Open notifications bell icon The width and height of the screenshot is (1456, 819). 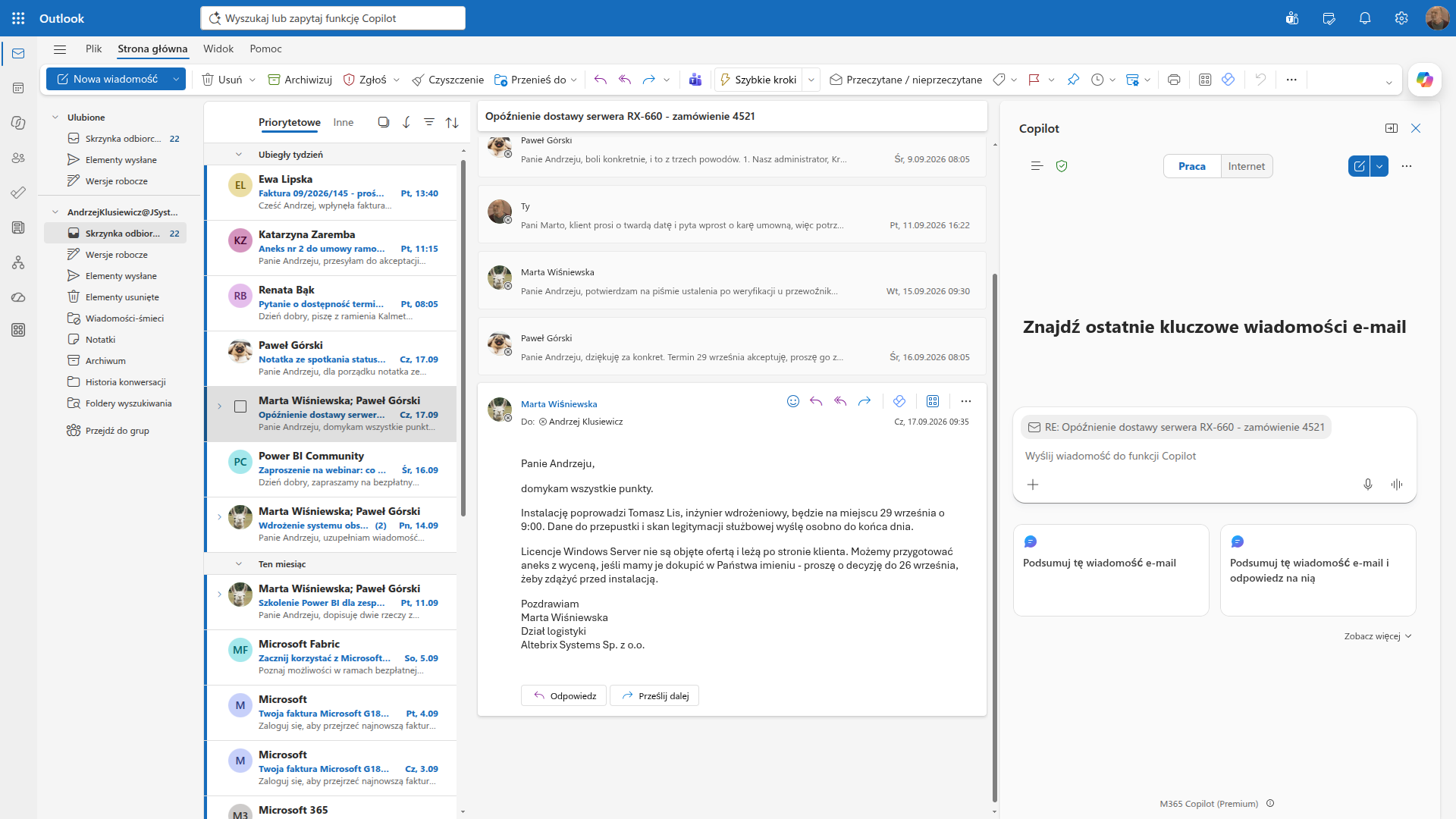[1365, 18]
